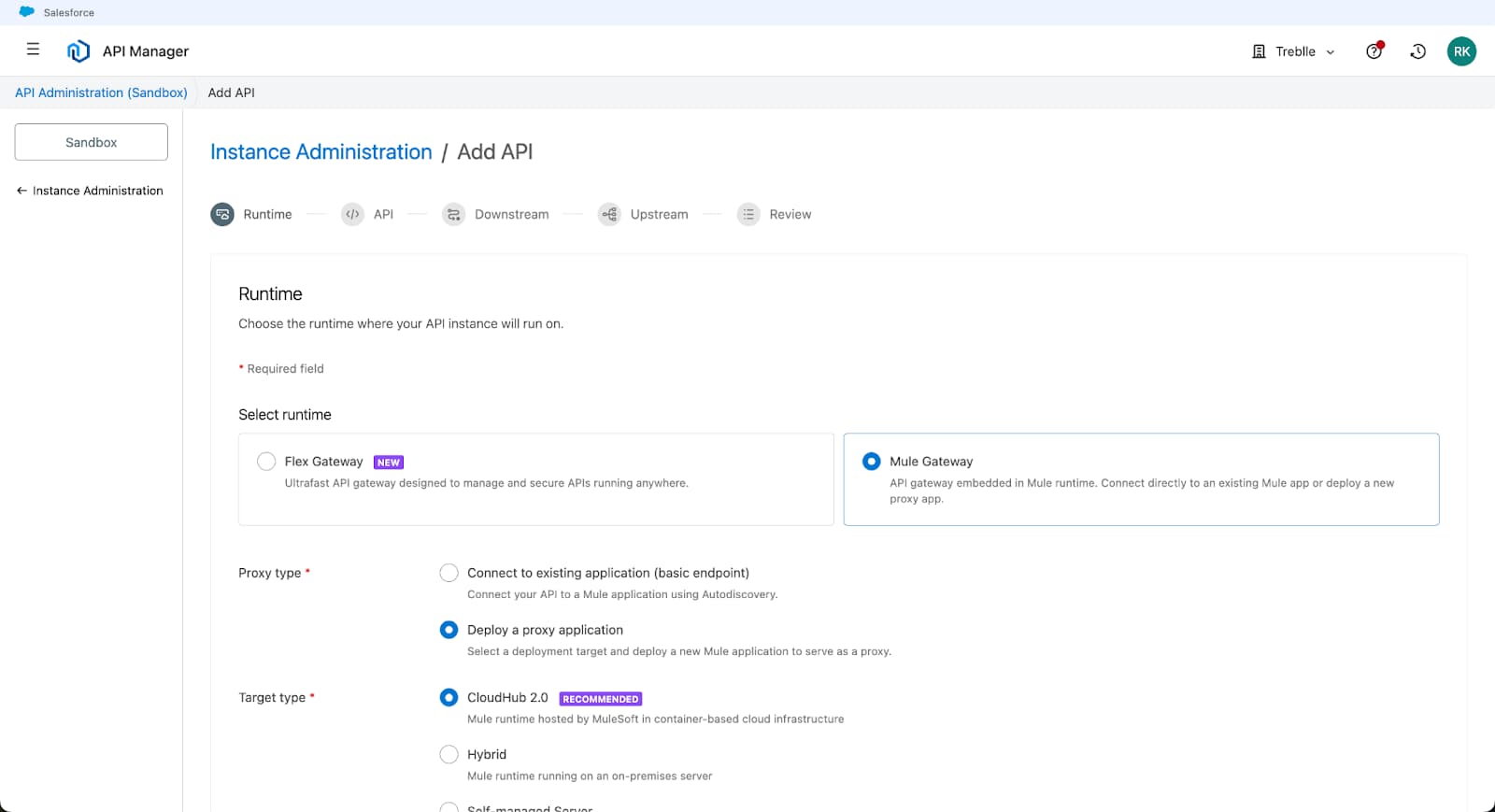Image resolution: width=1495 pixels, height=812 pixels.
Task: Click the Connect to existing application label
Action: click(608, 573)
